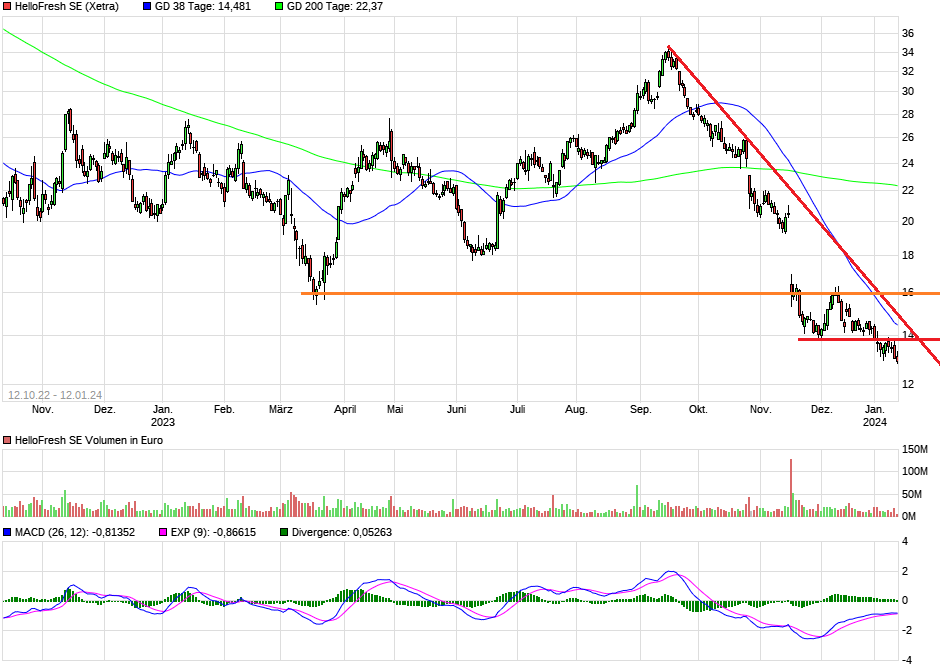The height and width of the screenshot is (669, 940).
Task: Click the Mai month label on the axis
Action: (x=395, y=409)
